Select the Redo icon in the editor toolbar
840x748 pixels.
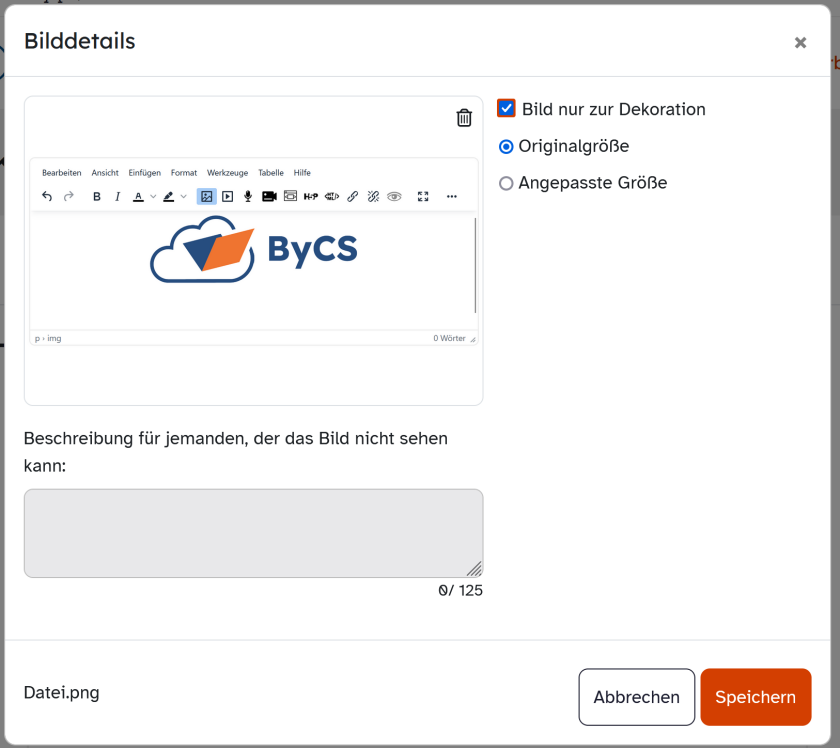(68, 196)
